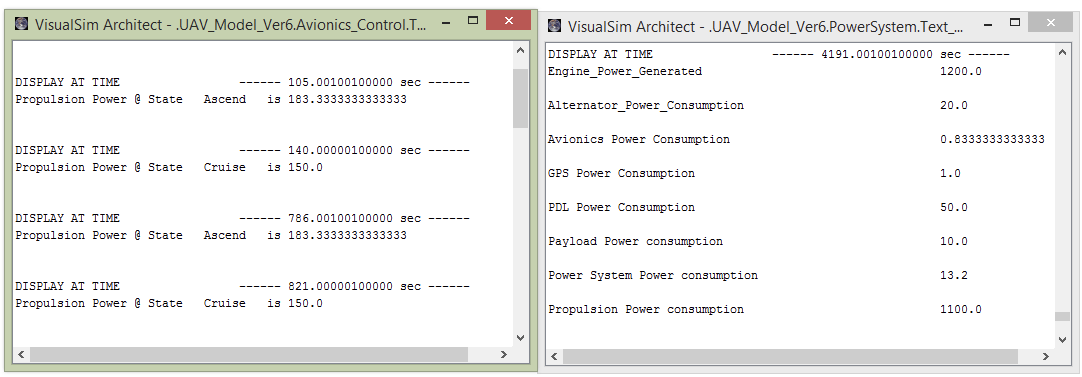Click down arrow of PowerSystem vertical scrollbar
This screenshot has width=1082, height=377.
click(x=1062, y=340)
